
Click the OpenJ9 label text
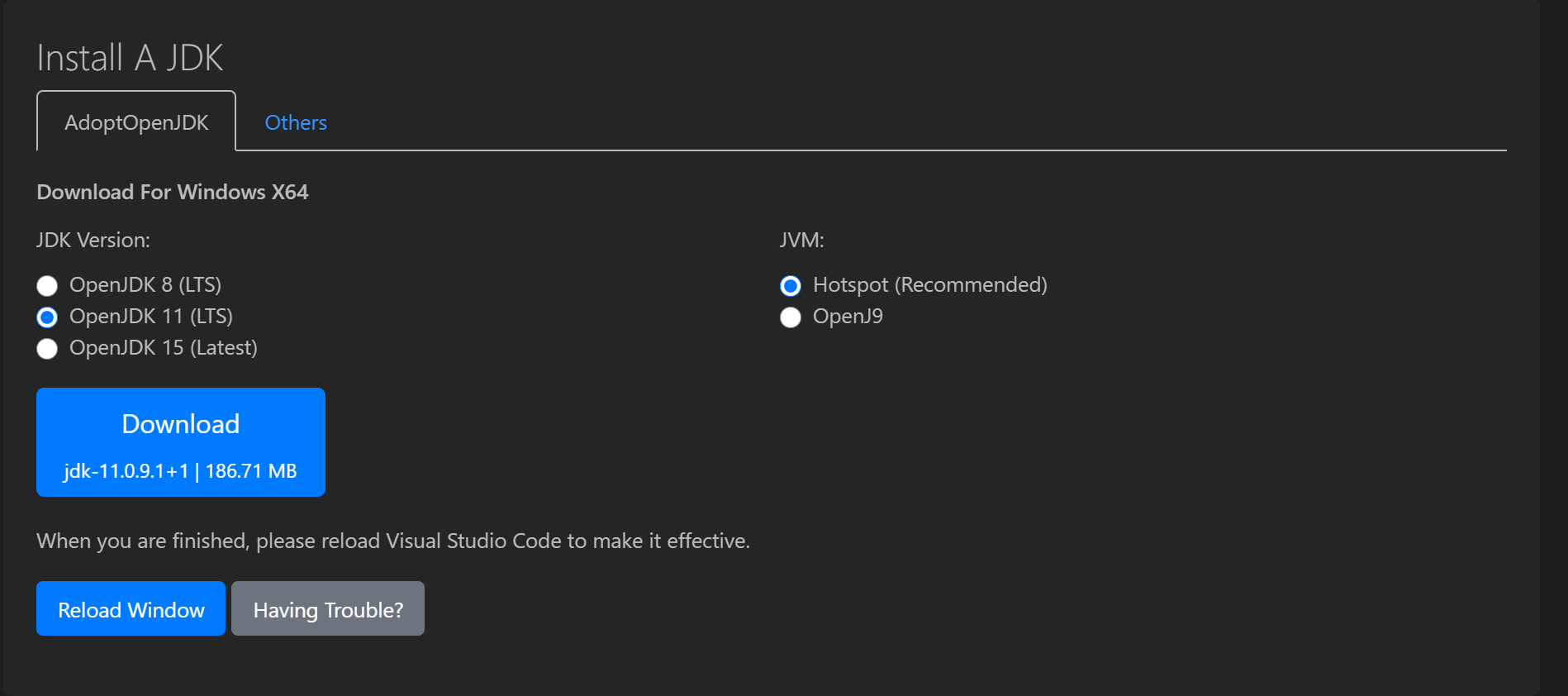[848, 317]
